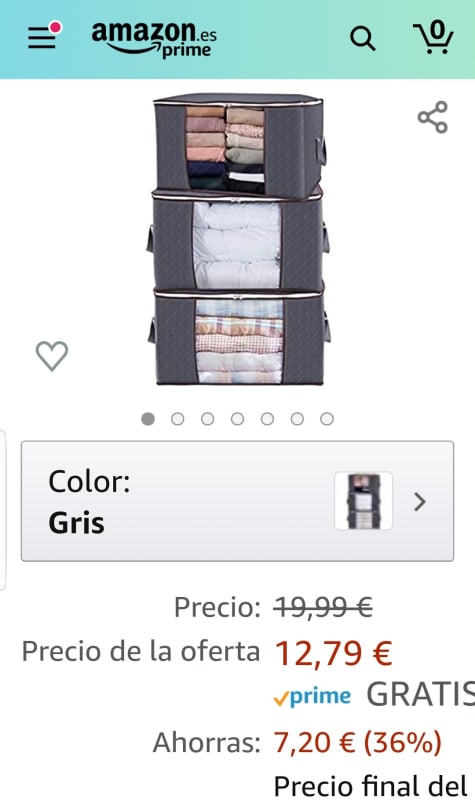Tap the share icon
The width and height of the screenshot is (475, 804).
pos(433,117)
